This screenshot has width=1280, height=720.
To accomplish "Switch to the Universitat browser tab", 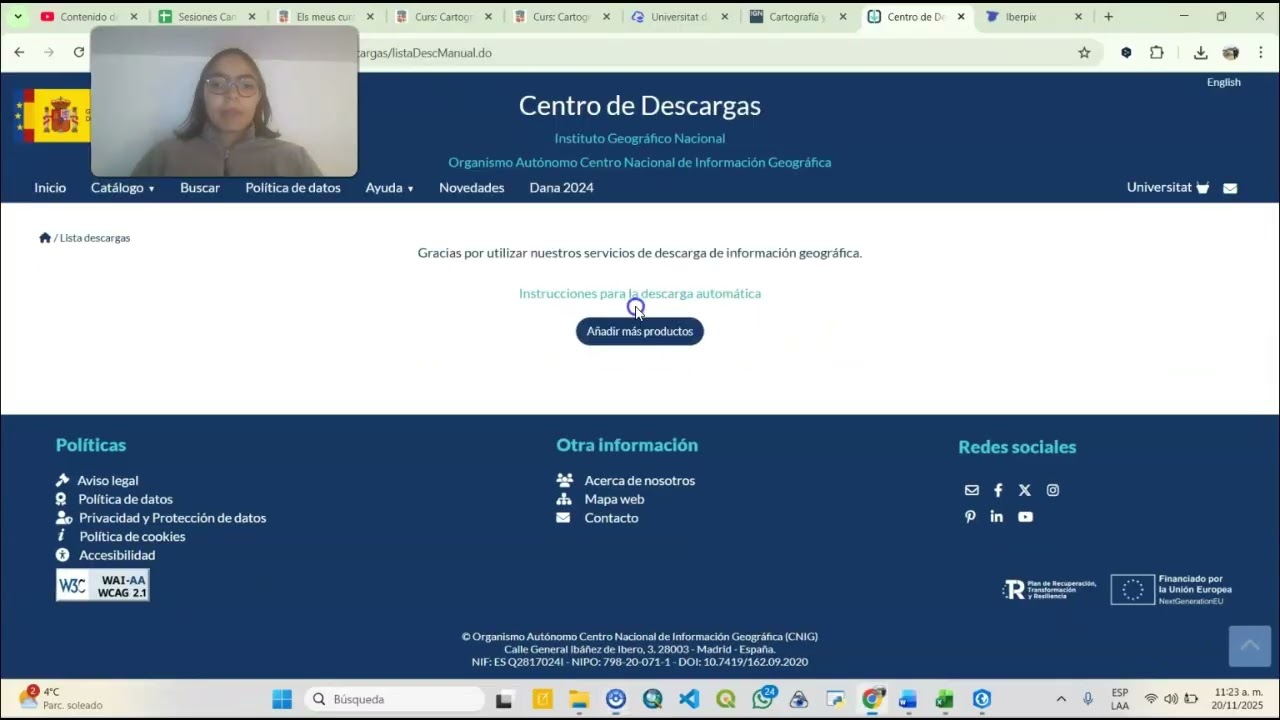I will pos(679,17).
